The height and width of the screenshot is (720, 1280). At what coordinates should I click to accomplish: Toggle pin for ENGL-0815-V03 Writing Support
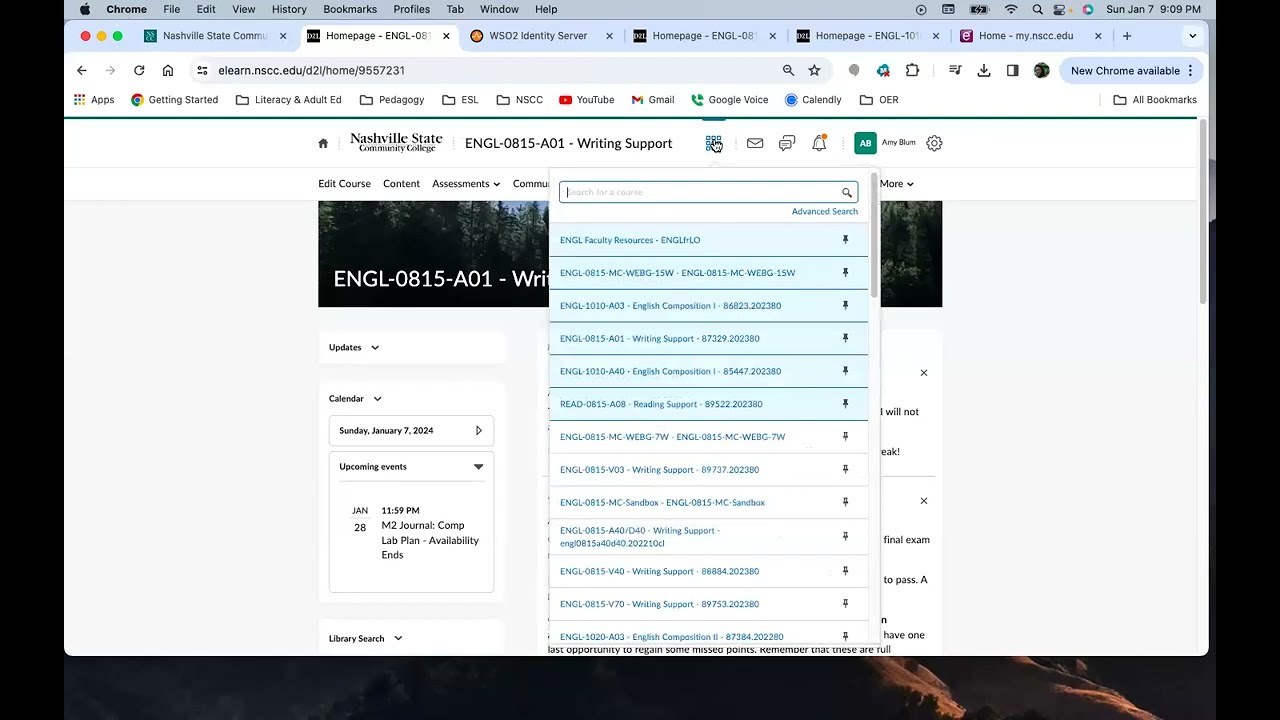click(845, 470)
